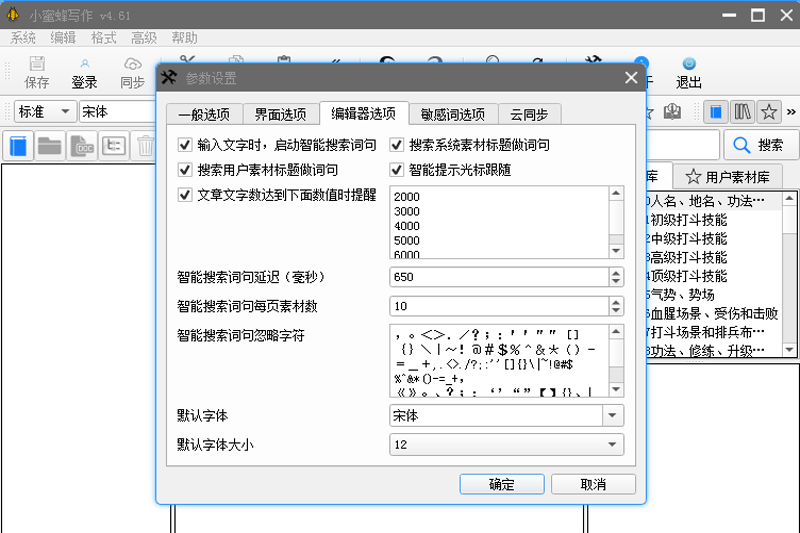
Task: Select the blue book icon in left panel
Action: tap(19, 145)
